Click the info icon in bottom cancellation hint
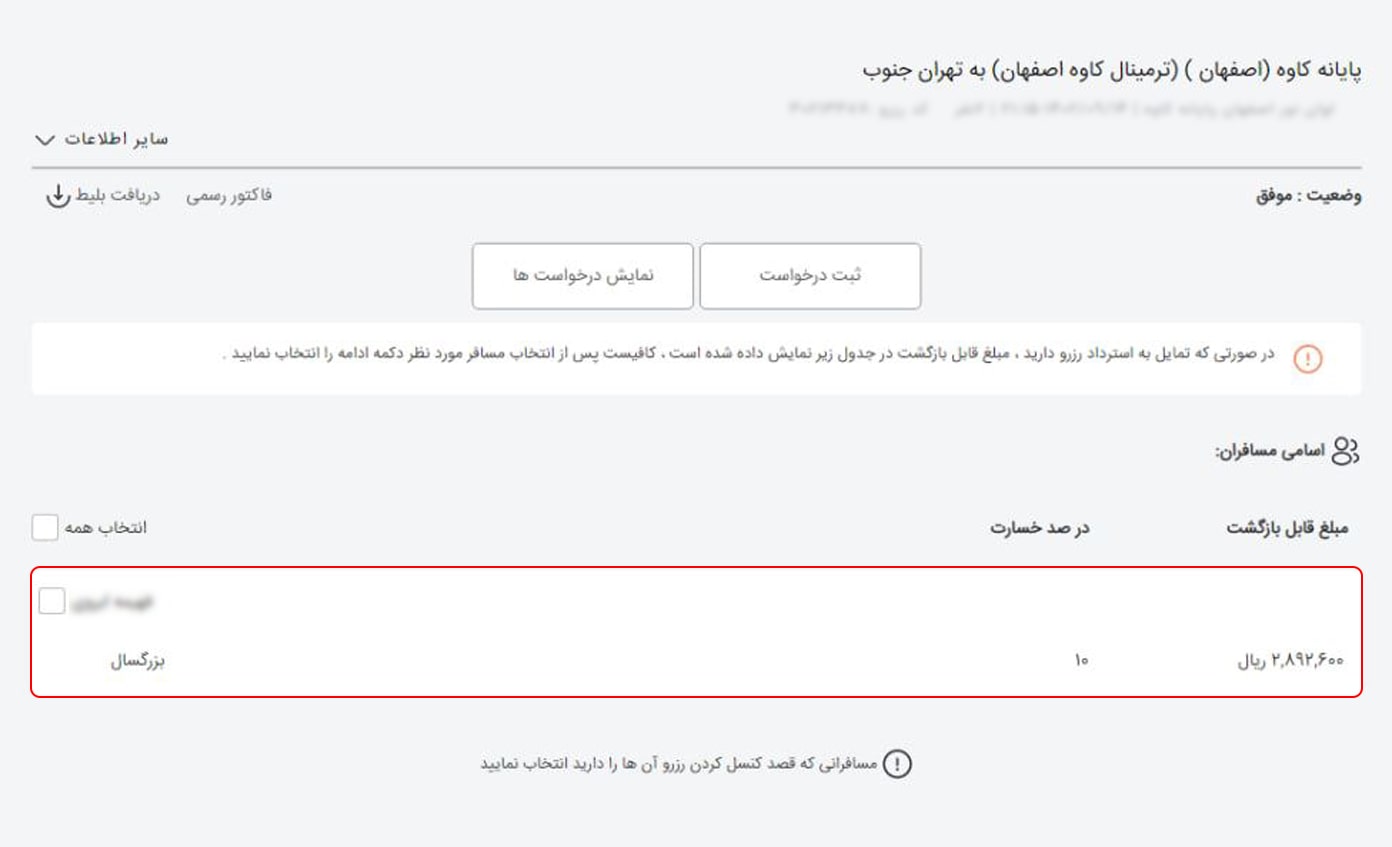This screenshot has height=847, width=1392. tap(897, 765)
